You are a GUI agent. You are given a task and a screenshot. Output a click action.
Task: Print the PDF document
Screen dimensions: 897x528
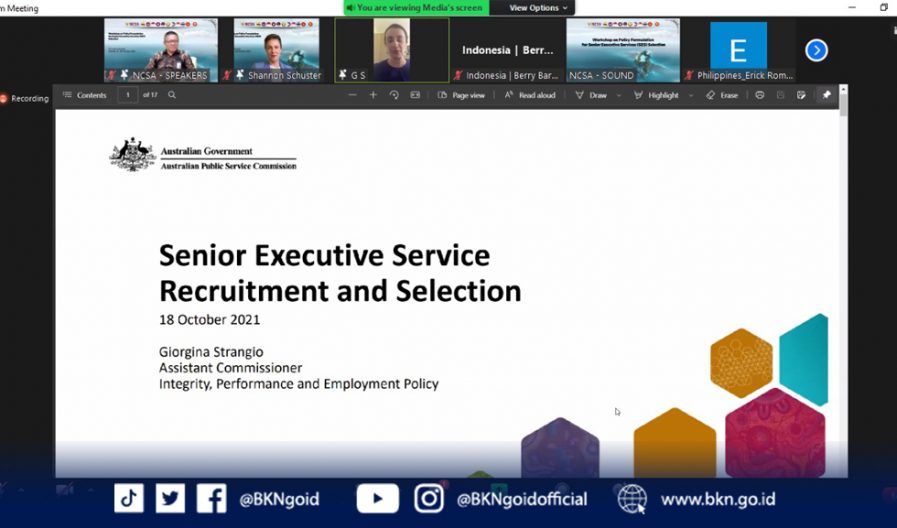pos(760,95)
